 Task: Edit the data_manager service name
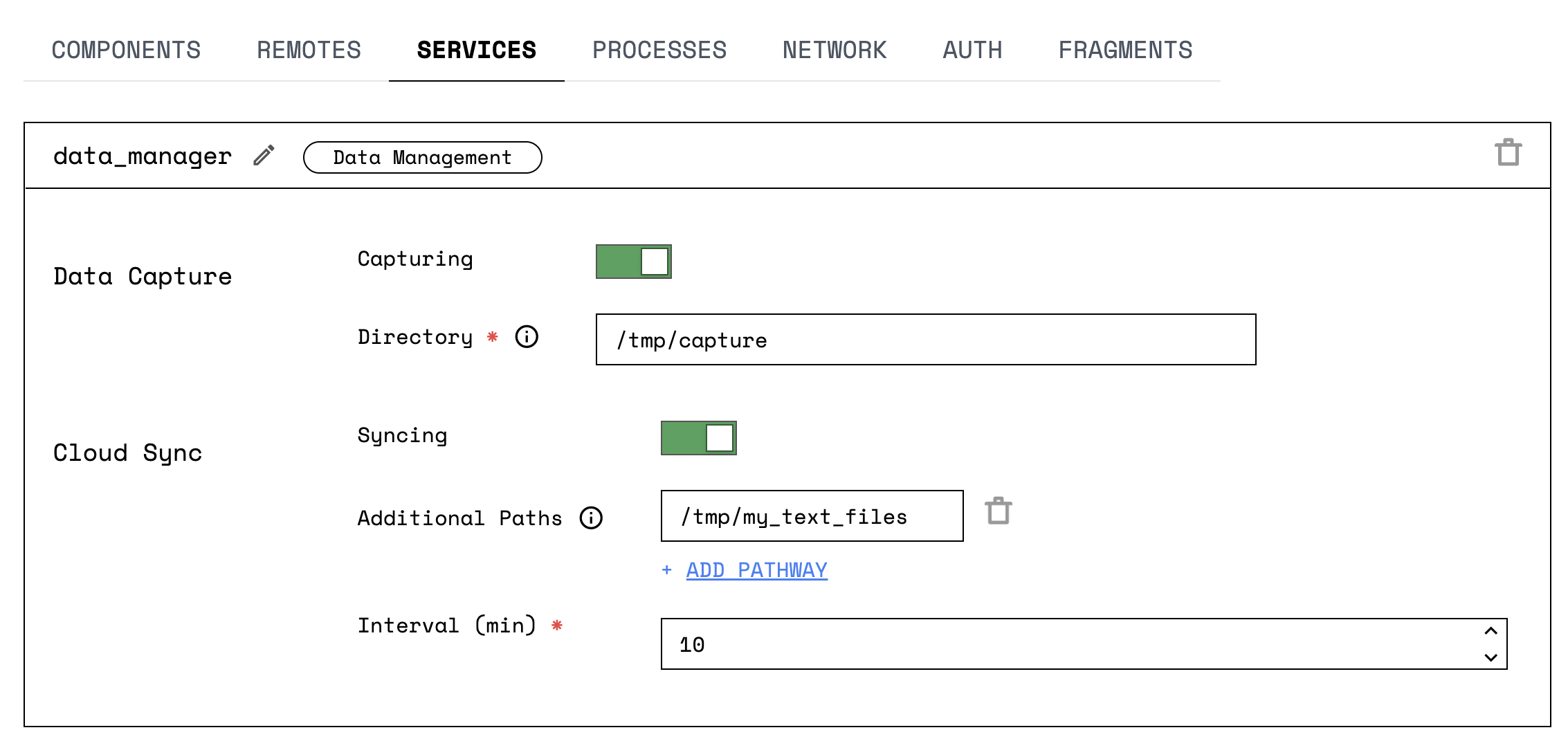click(263, 156)
